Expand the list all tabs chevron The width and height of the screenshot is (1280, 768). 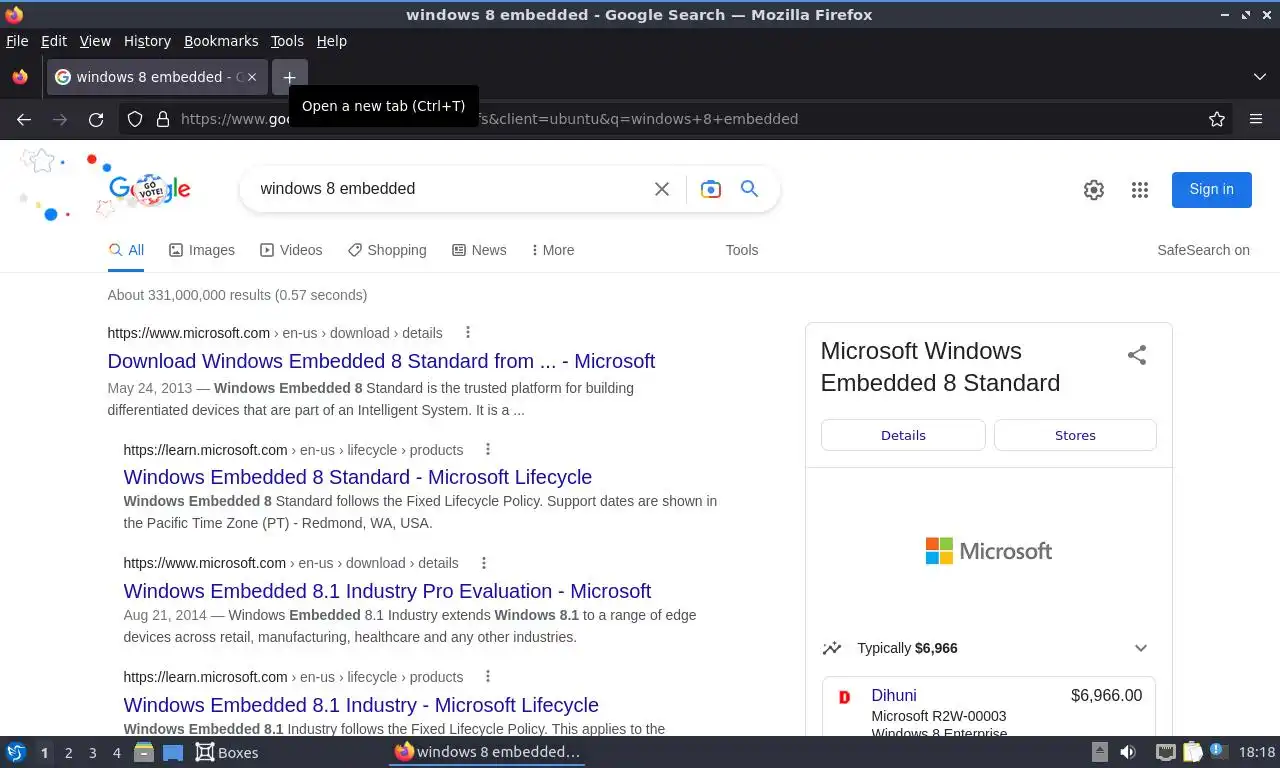(1260, 77)
